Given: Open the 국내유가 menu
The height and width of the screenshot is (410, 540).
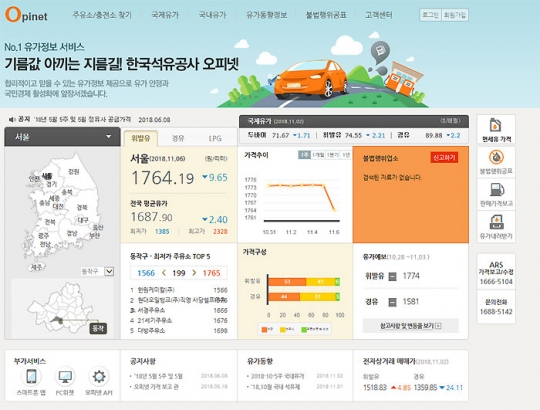Looking at the screenshot, I should [x=212, y=15].
